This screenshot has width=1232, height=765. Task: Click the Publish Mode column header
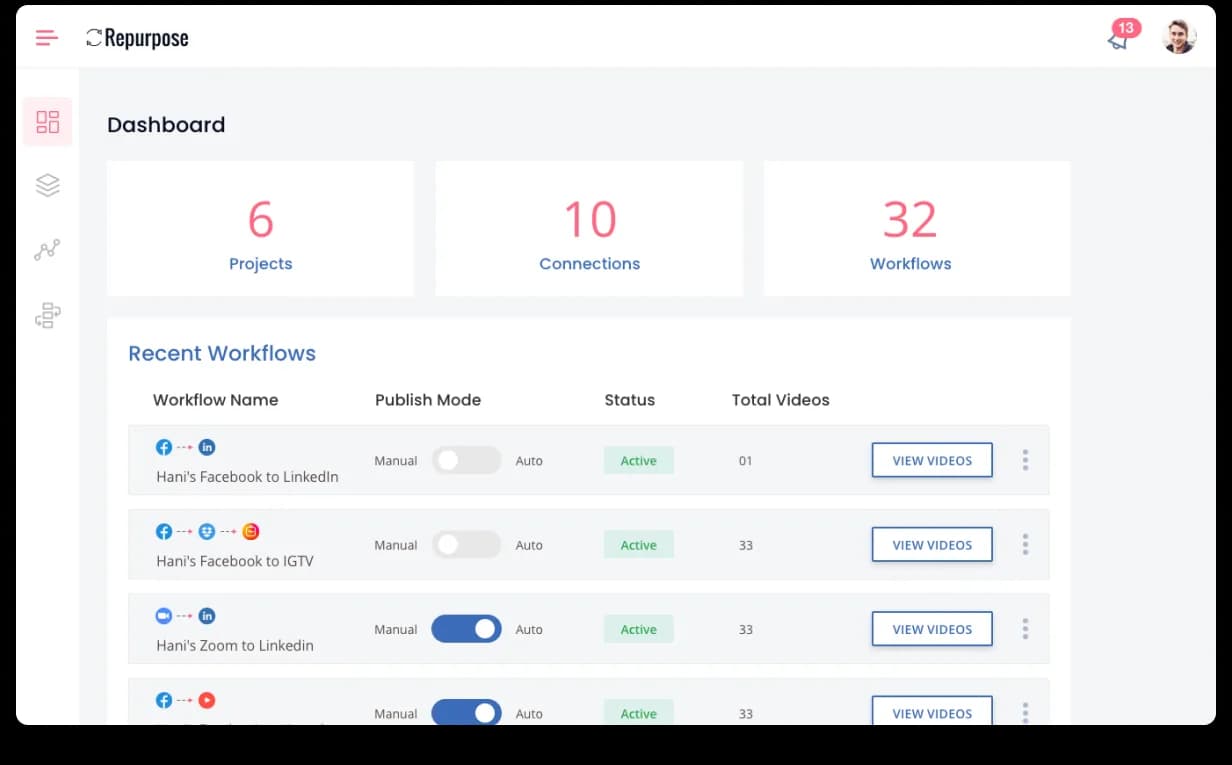point(428,400)
